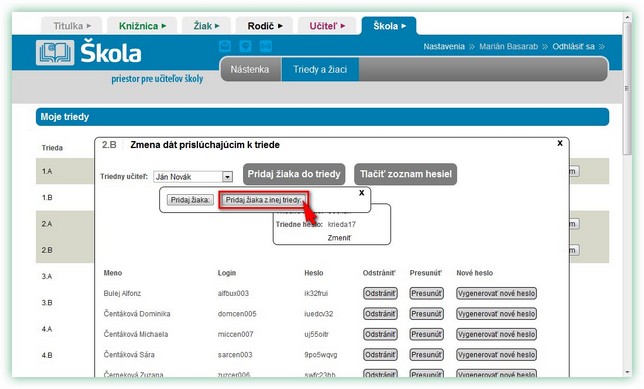
Task: Click the vertical scrollbar thumb
Action: [x=627, y=88]
